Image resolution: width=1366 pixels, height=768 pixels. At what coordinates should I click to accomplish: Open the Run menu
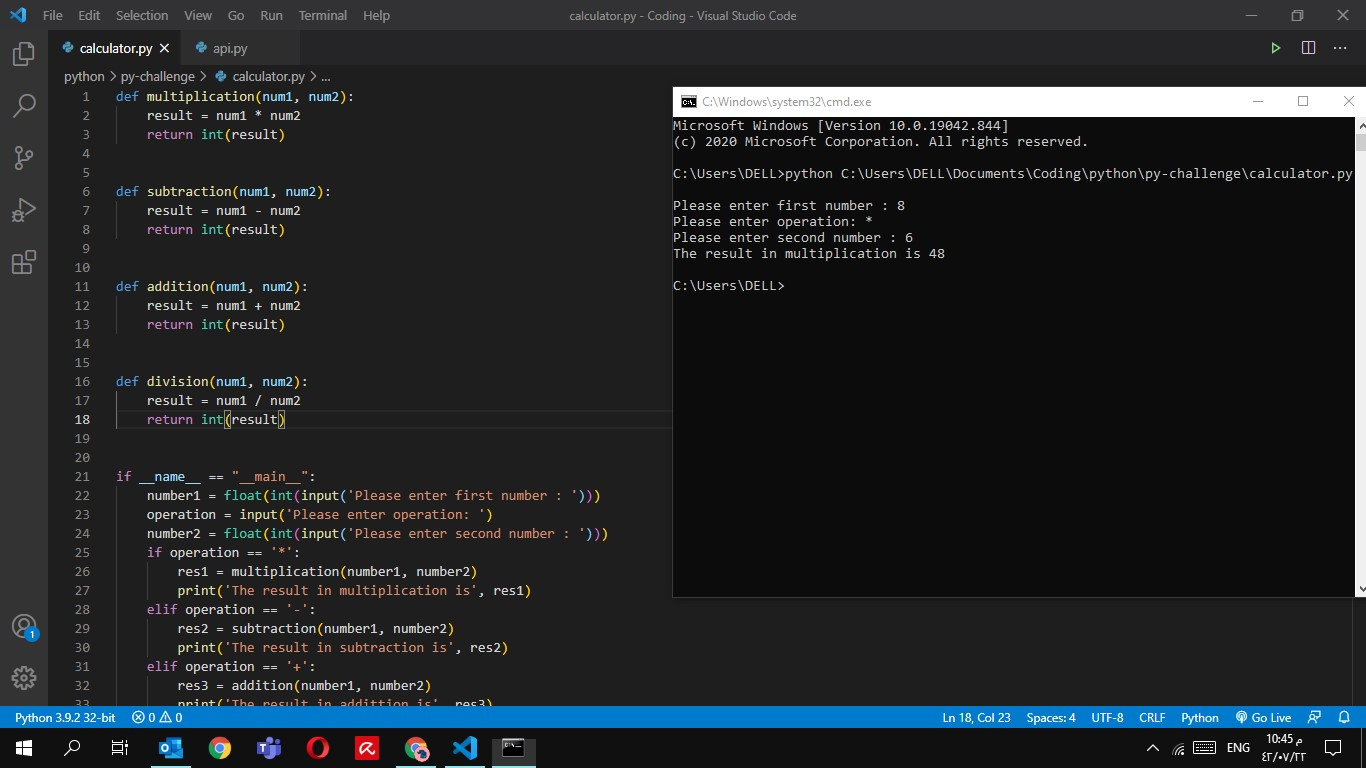coord(271,15)
